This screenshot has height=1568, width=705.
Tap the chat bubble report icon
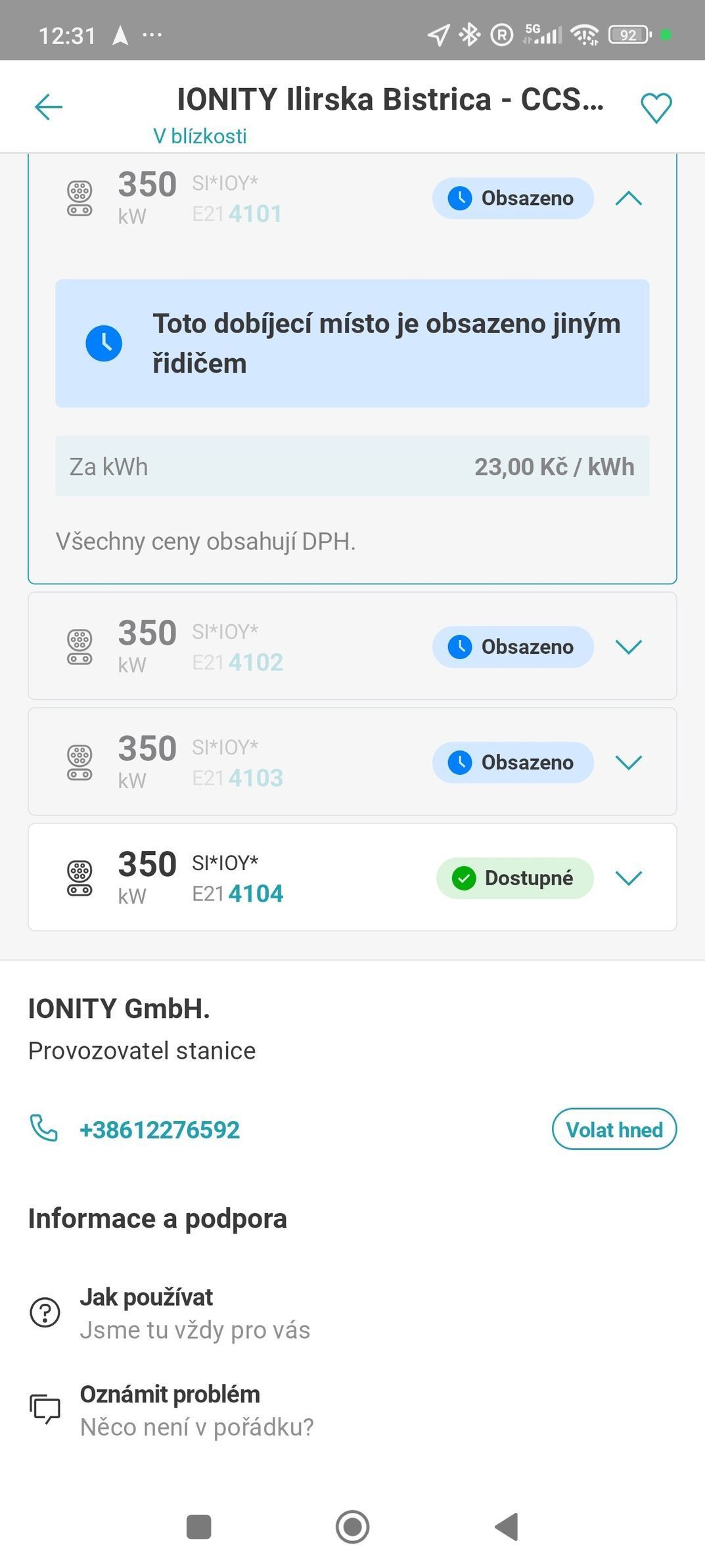tap(45, 1409)
